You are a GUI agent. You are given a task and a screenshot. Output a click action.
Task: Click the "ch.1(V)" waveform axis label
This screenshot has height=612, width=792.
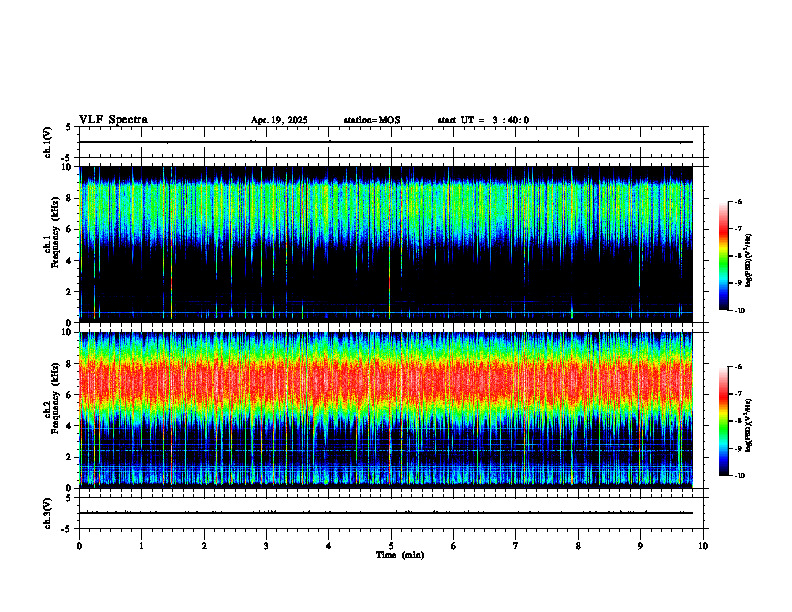click(x=48, y=142)
